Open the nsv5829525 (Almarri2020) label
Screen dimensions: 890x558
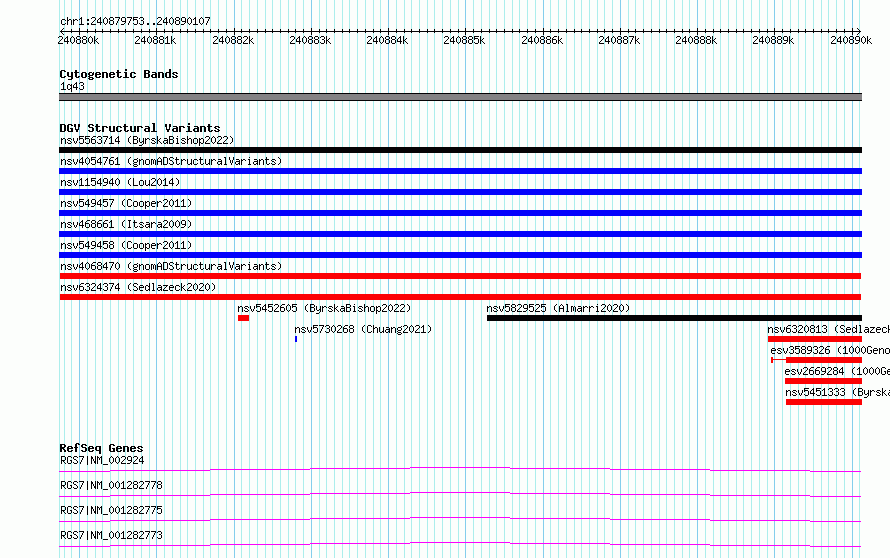(x=558, y=308)
